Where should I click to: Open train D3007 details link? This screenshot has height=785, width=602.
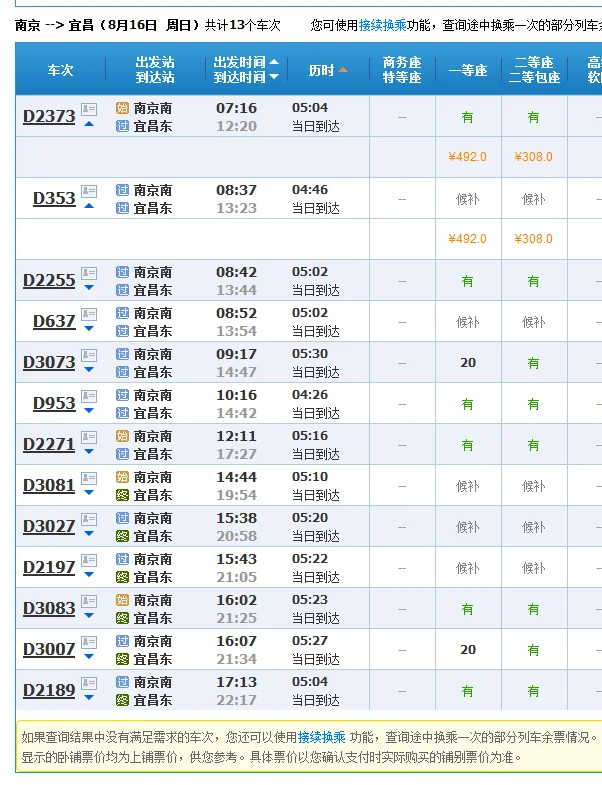click(49, 650)
